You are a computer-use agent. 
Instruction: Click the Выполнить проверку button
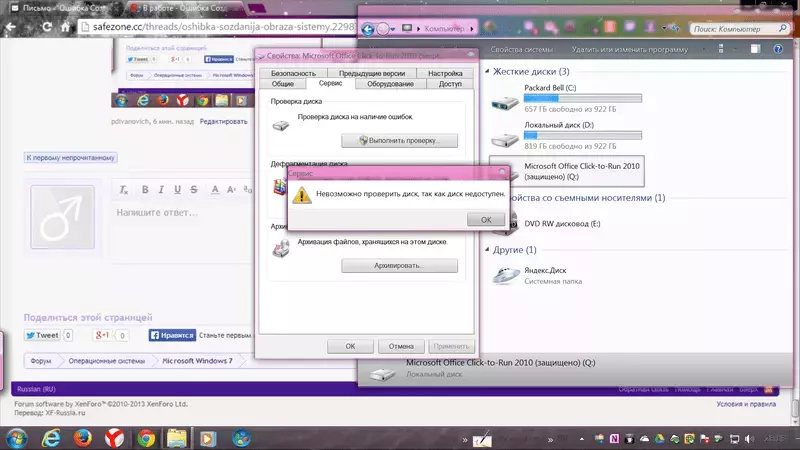pos(399,140)
